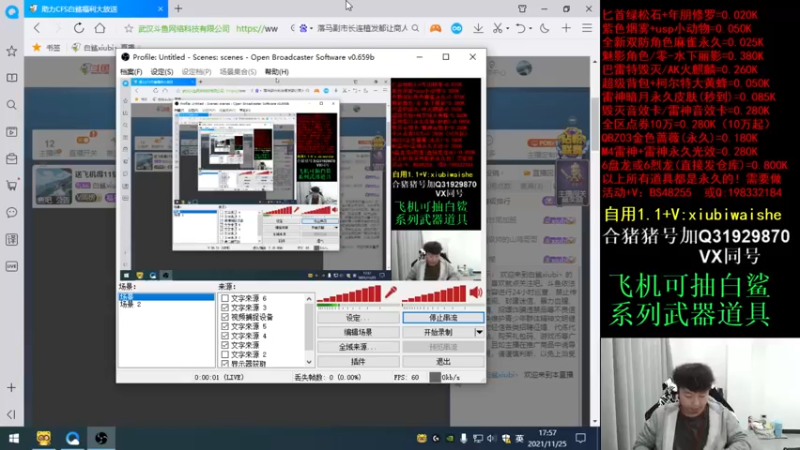Expand the undo icon dropdown arrow

click(530, 29)
